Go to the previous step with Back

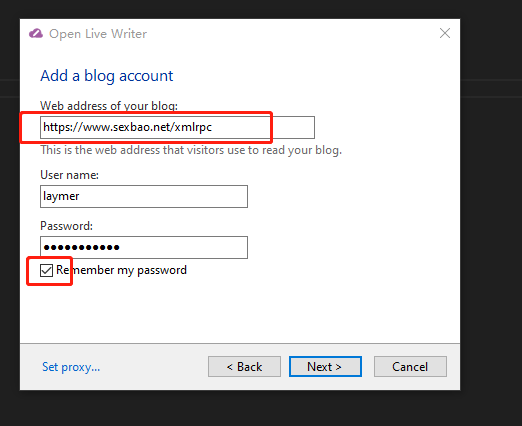(x=244, y=367)
